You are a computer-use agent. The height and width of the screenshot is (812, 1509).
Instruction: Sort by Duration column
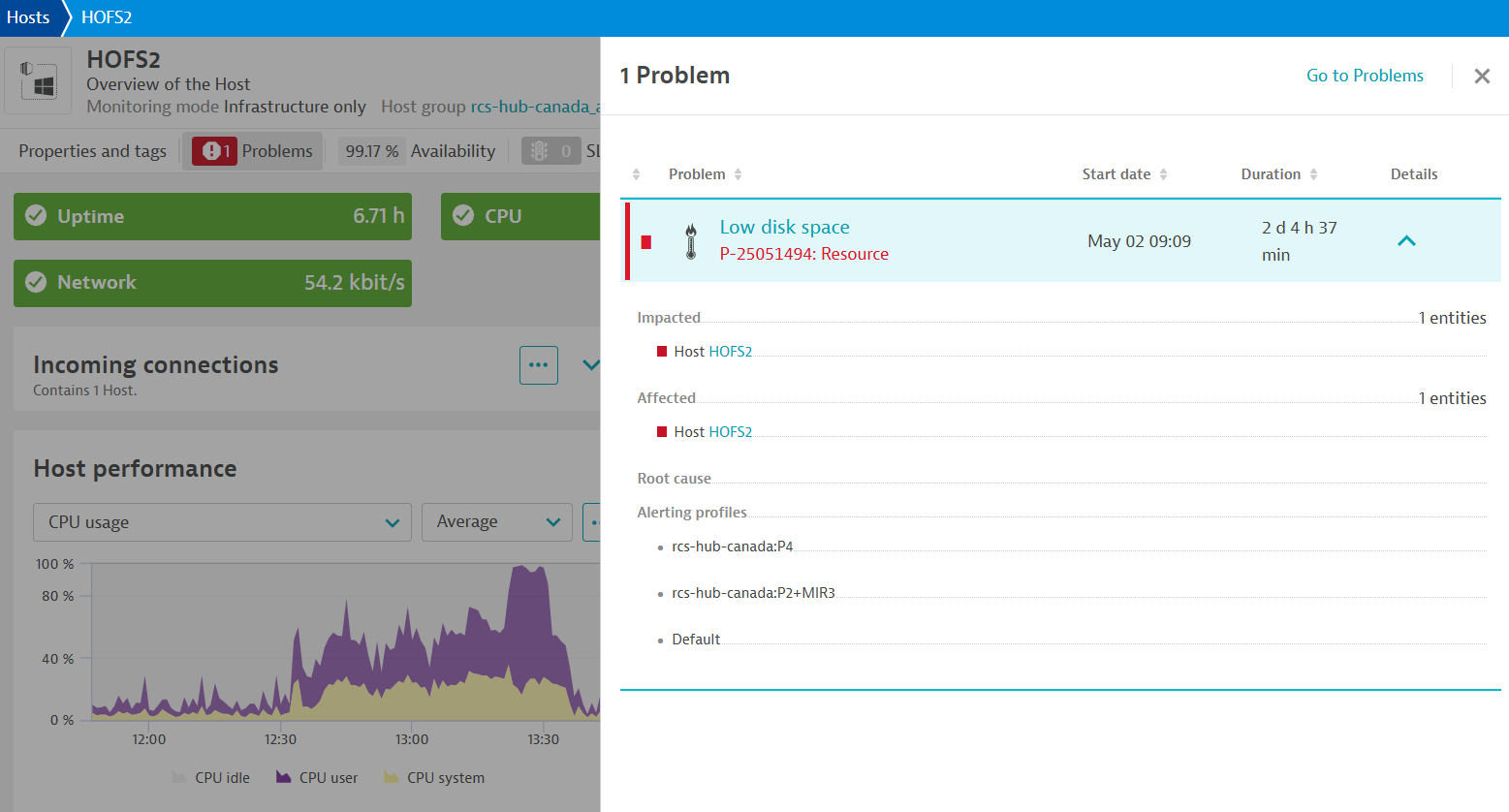(x=1279, y=174)
